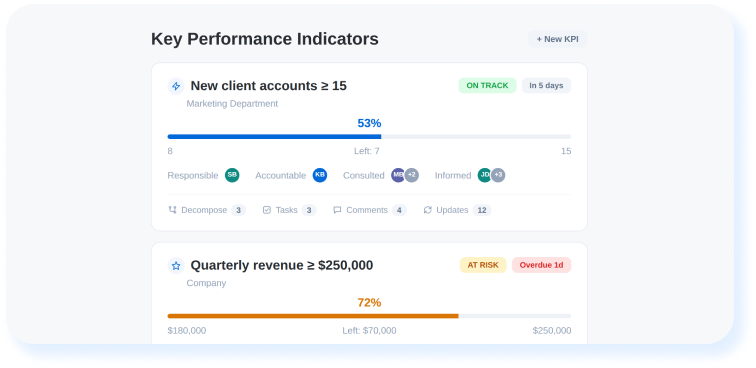The image size is (756, 368).
Task: Click the 72% progress value
Action: click(x=369, y=303)
